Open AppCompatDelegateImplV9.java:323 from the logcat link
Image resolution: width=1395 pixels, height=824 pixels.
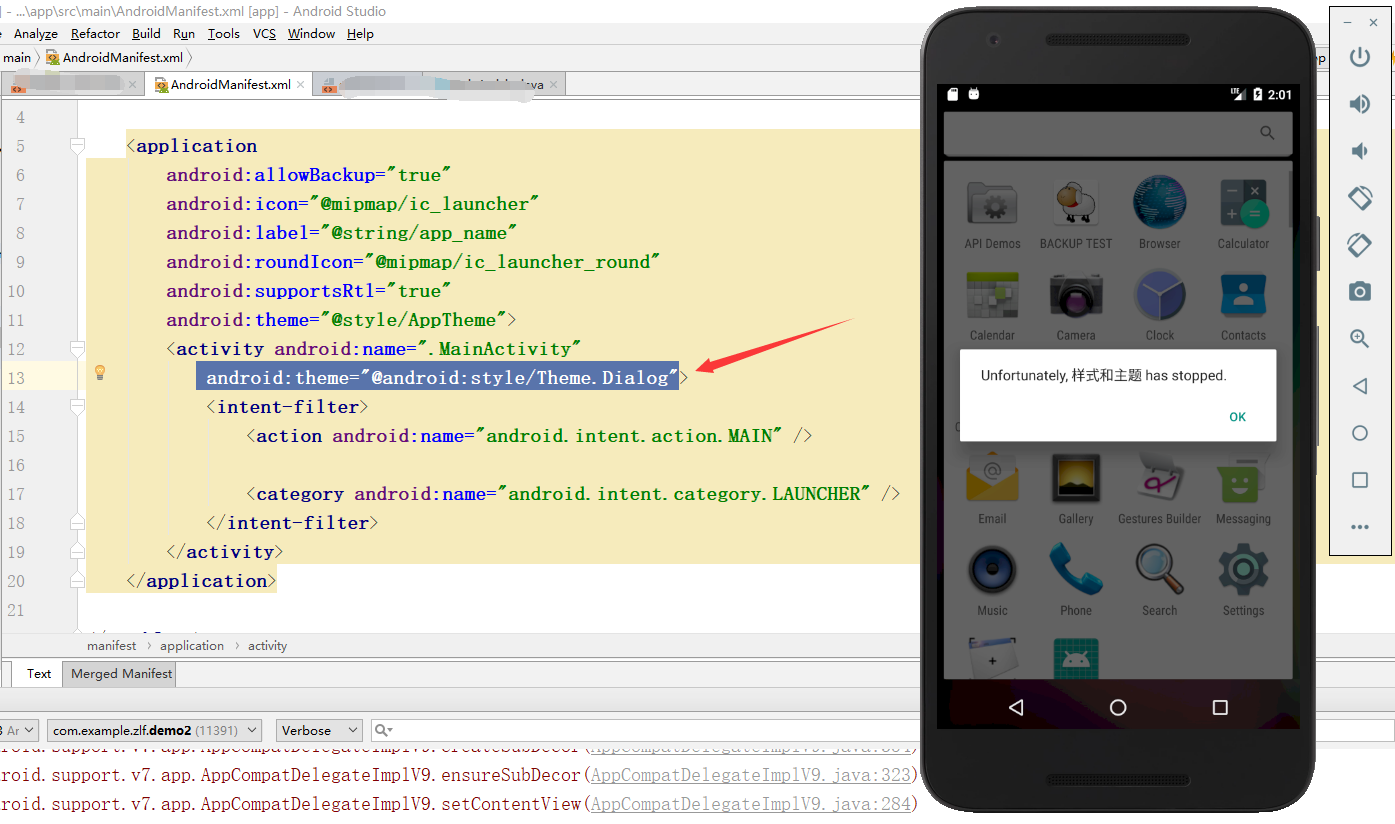(751, 774)
